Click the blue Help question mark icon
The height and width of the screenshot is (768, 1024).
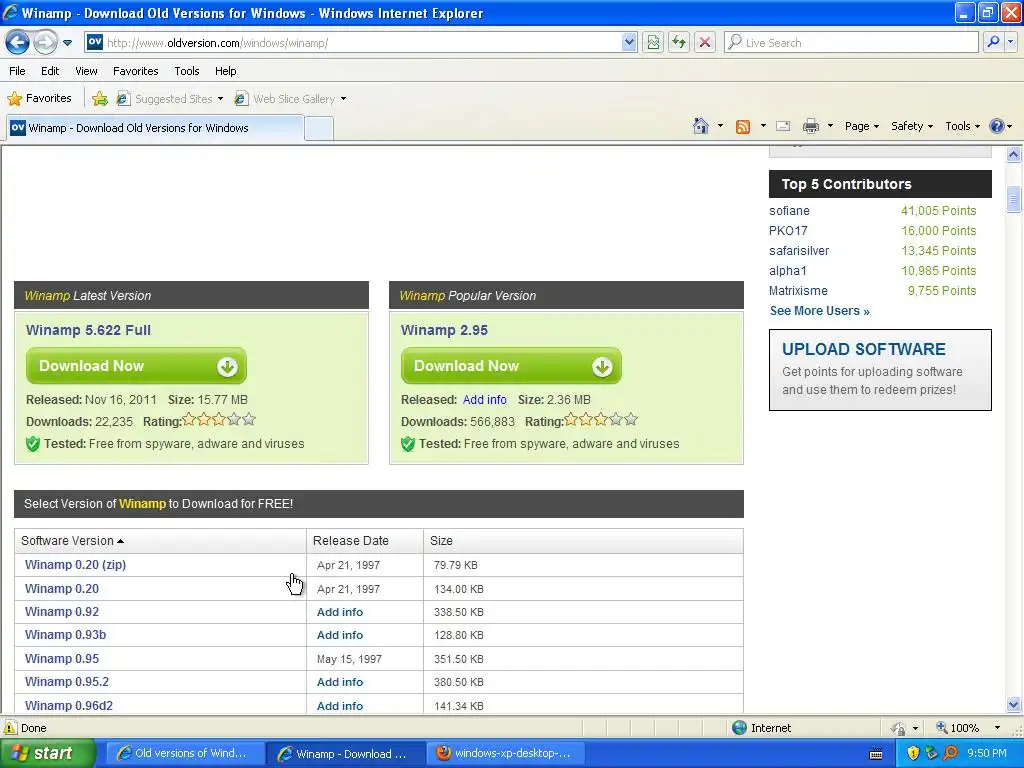tap(997, 126)
